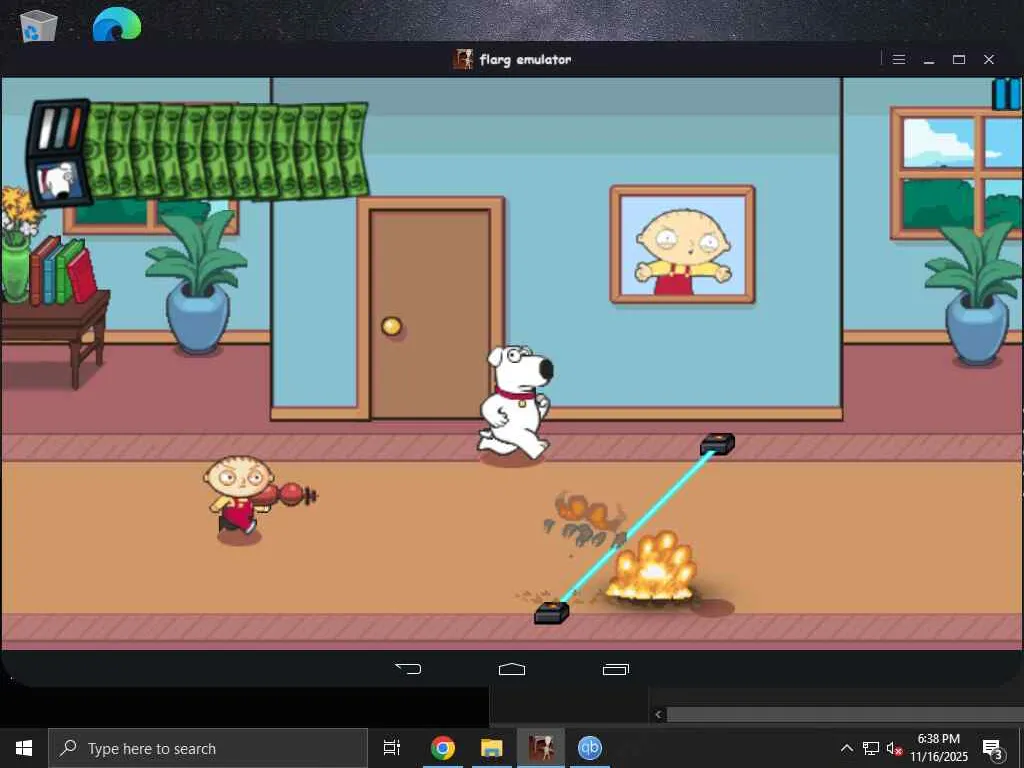The height and width of the screenshot is (768, 1024).
Task: Click the brown door's golden knob
Action: [x=391, y=325]
